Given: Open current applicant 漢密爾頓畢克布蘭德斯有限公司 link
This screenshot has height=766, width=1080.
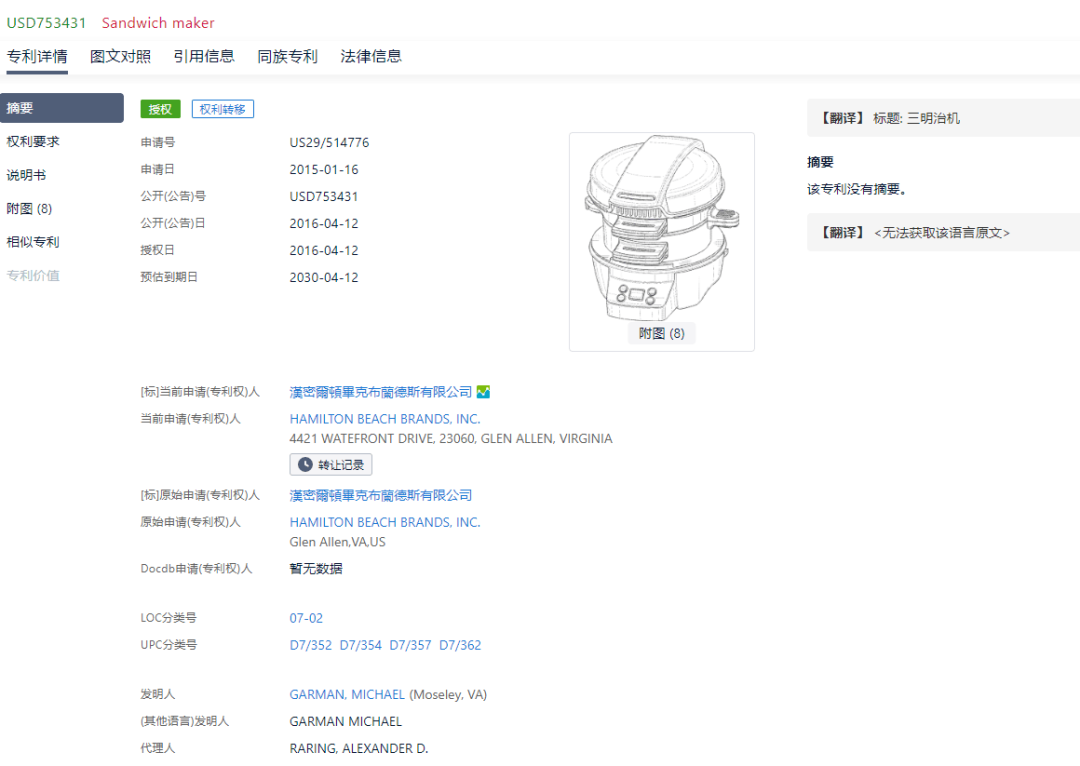Looking at the screenshot, I should [x=381, y=392].
